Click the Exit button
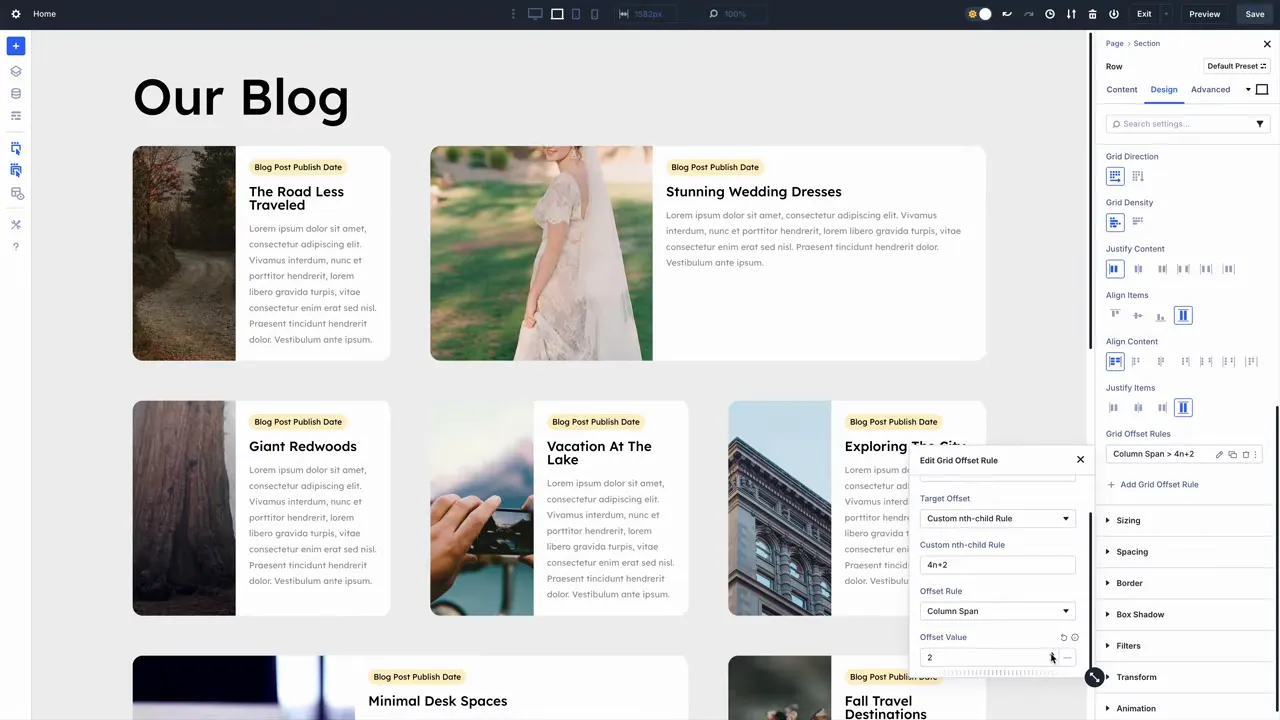The image size is (1280, 720). [x=1144, y=14]
